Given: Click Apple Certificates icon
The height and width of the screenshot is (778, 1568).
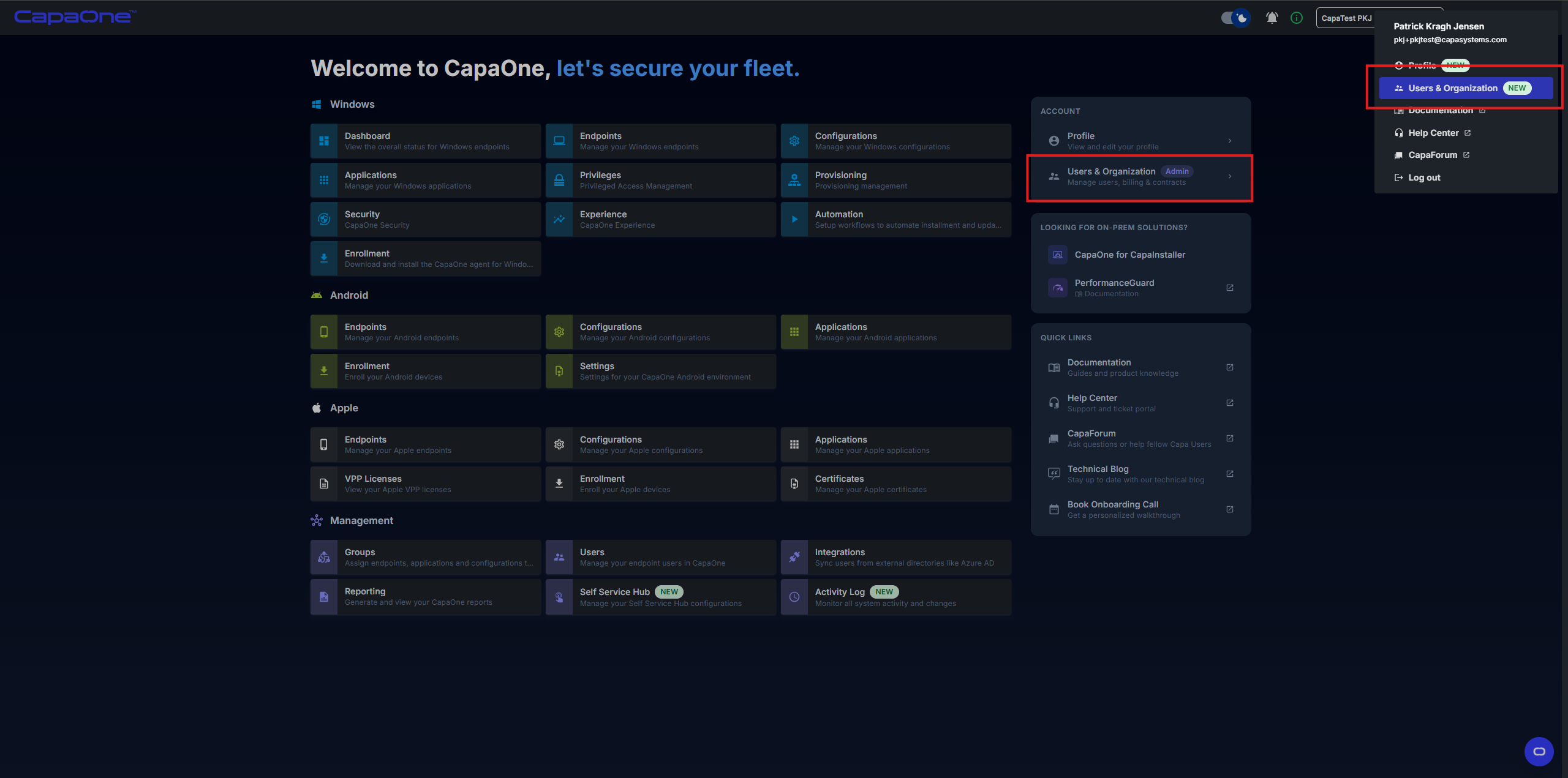Looking at the screenshot, I should click(794, 484).
